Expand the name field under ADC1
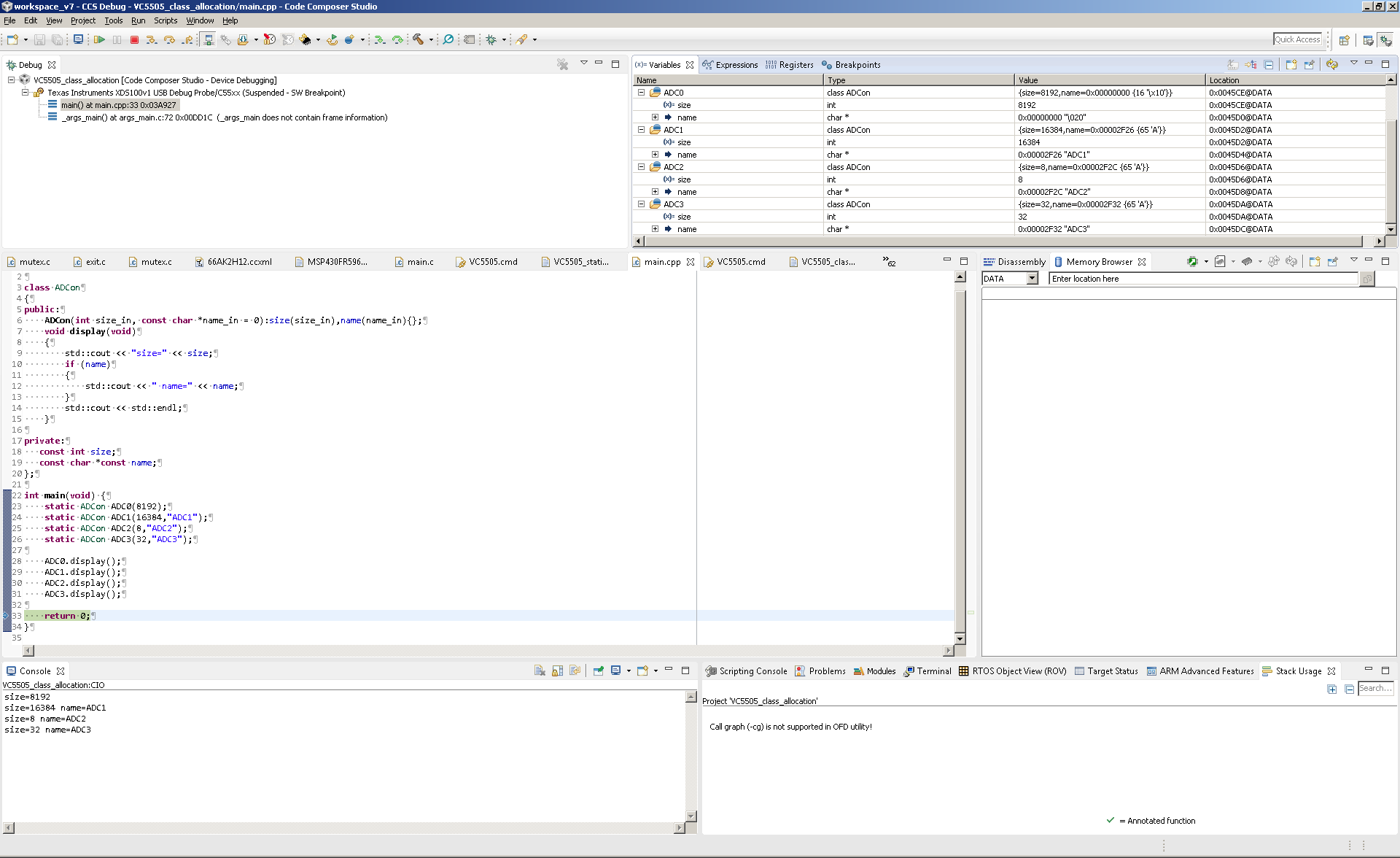Image resolution: width=1400 pixels, height=858 pixels. point(655,155)
